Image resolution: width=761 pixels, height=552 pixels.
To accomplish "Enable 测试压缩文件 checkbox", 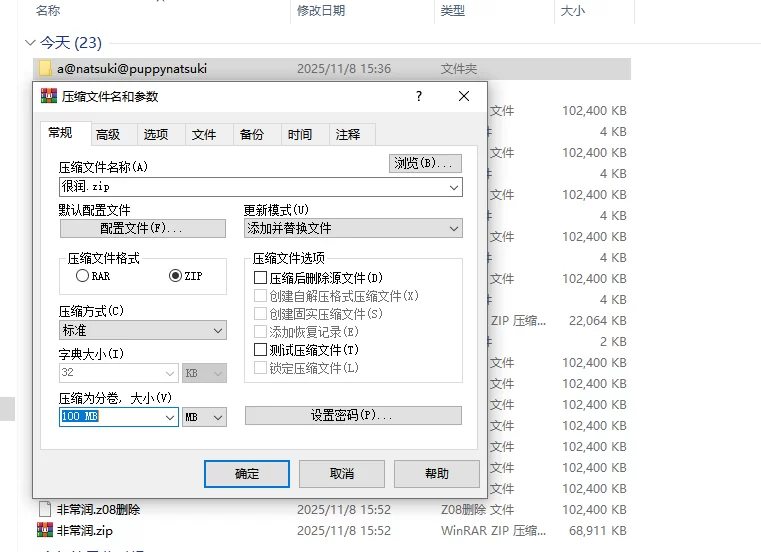I will 261,350.
